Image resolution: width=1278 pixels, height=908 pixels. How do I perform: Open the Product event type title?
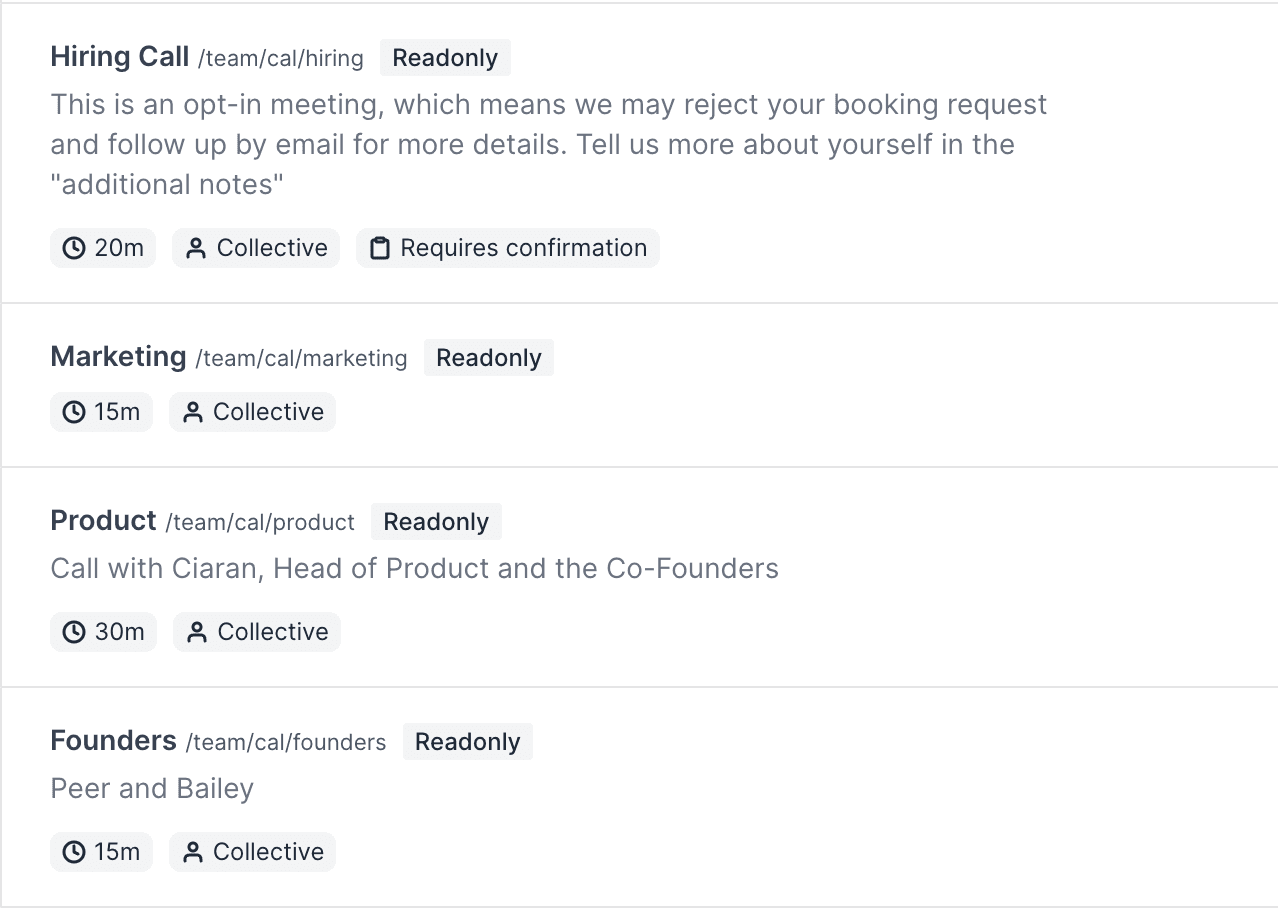tap(104, 521)
